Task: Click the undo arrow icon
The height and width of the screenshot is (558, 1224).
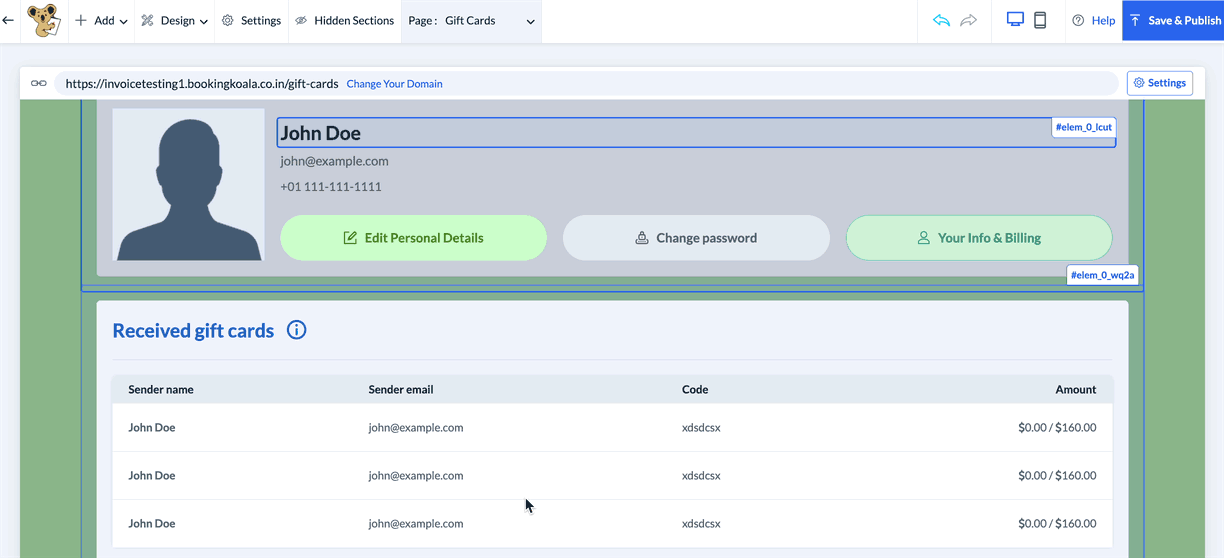Action: 941,20
